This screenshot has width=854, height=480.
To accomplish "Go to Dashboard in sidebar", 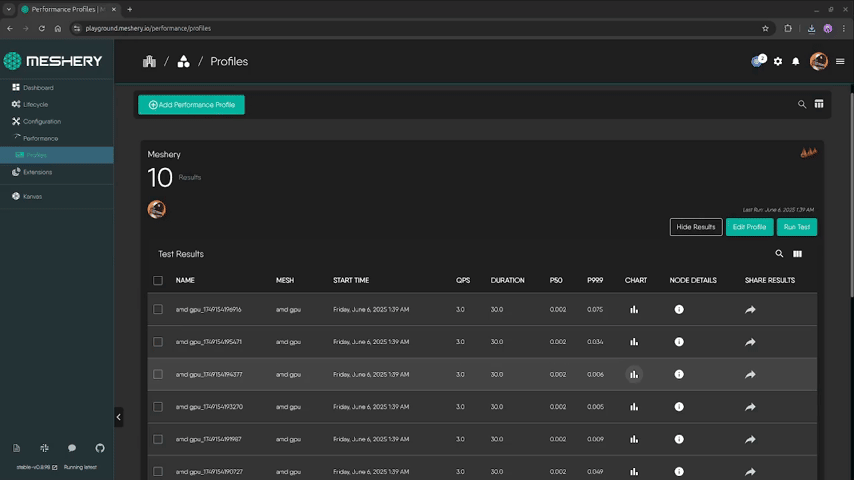I will coord(38,88).
